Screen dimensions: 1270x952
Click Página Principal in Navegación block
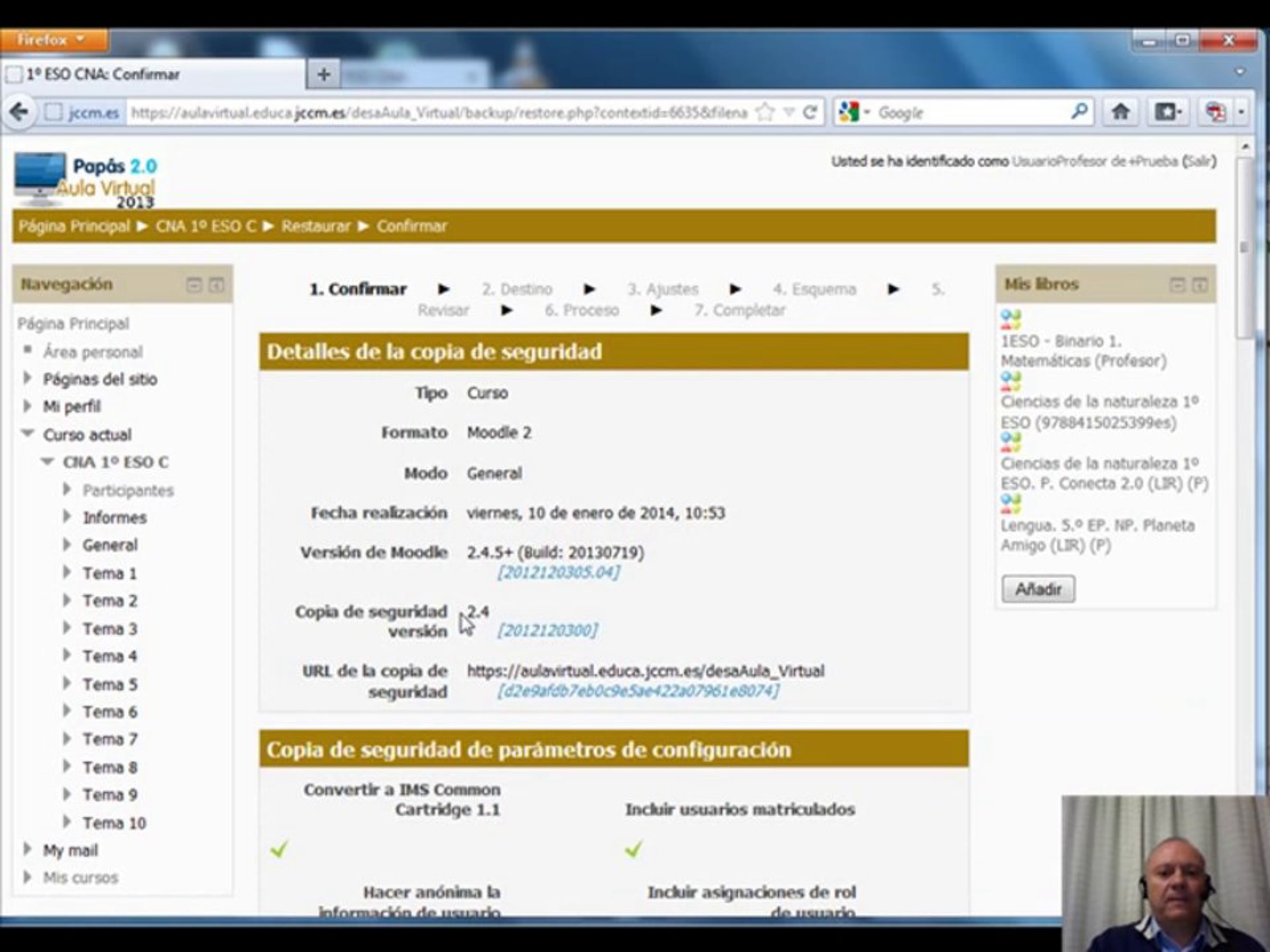coord(74,324)
